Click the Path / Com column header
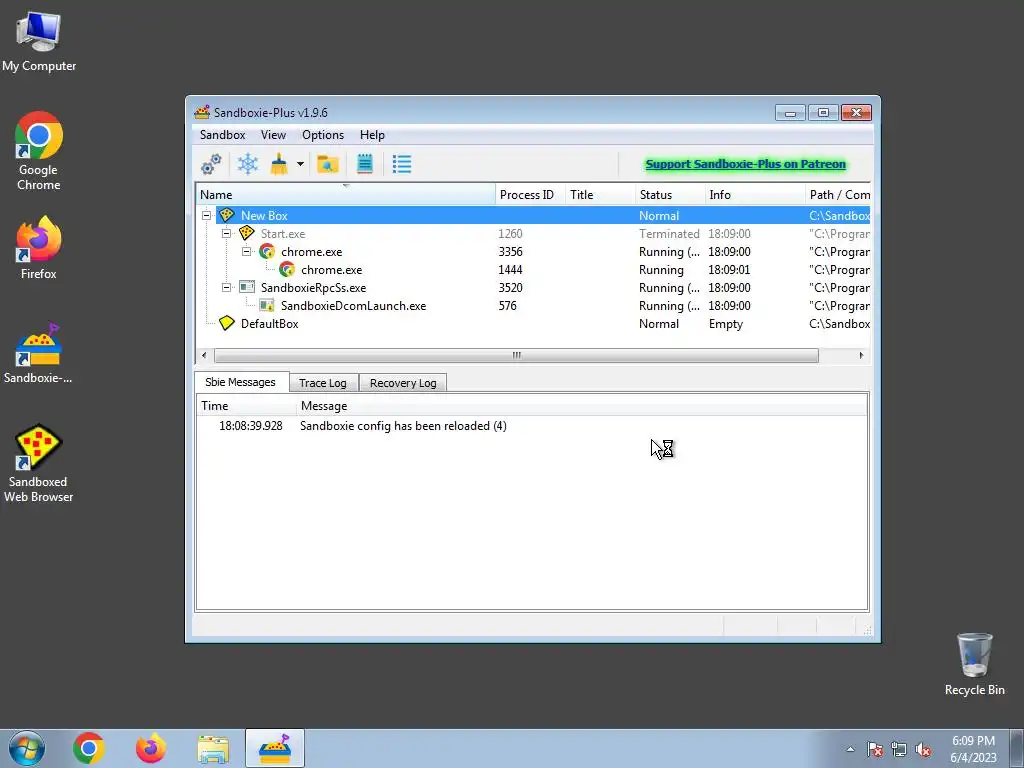Viewport: 1024px width, 768px height. (x=838, y=195)
